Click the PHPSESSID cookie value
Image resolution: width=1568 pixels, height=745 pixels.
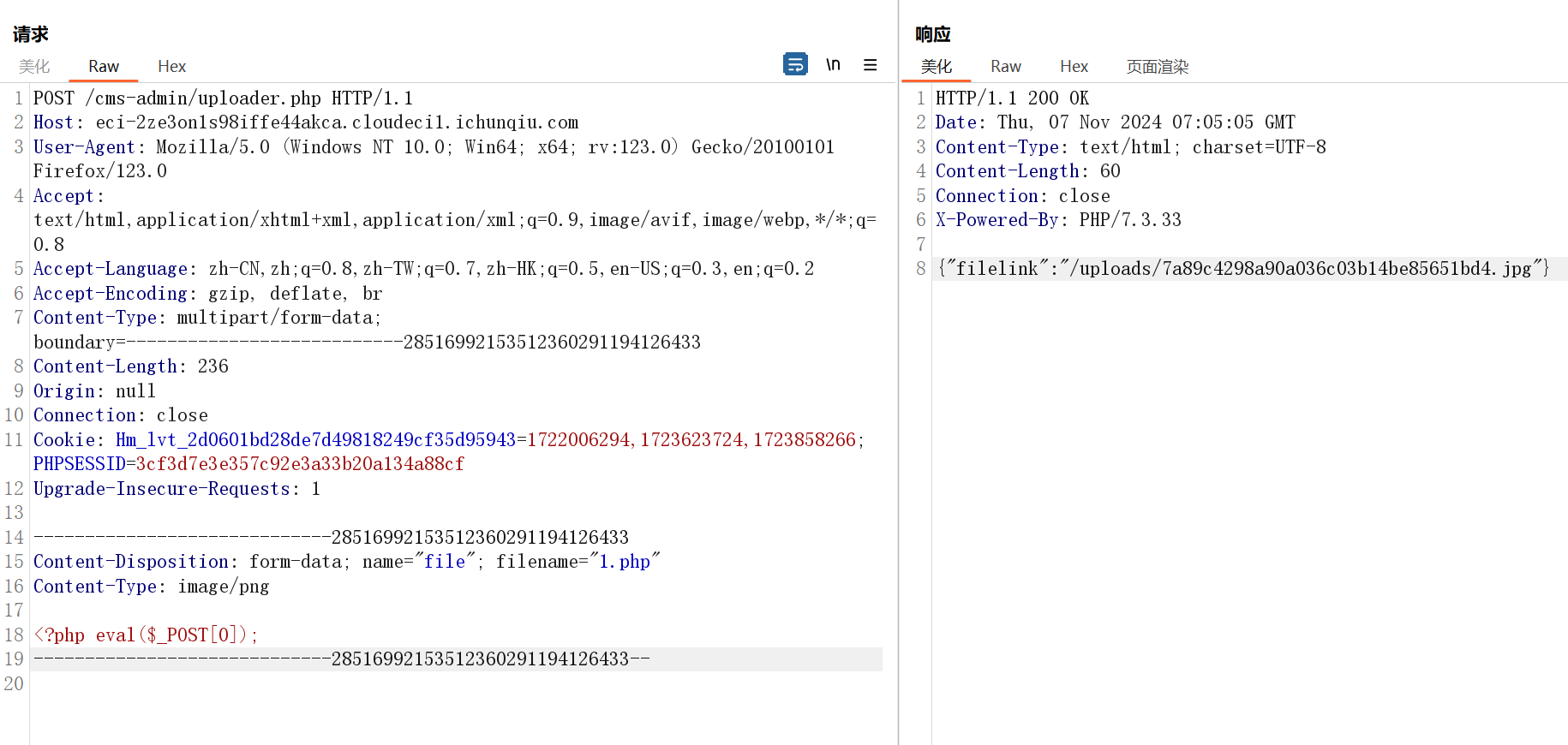pos(300,464)
